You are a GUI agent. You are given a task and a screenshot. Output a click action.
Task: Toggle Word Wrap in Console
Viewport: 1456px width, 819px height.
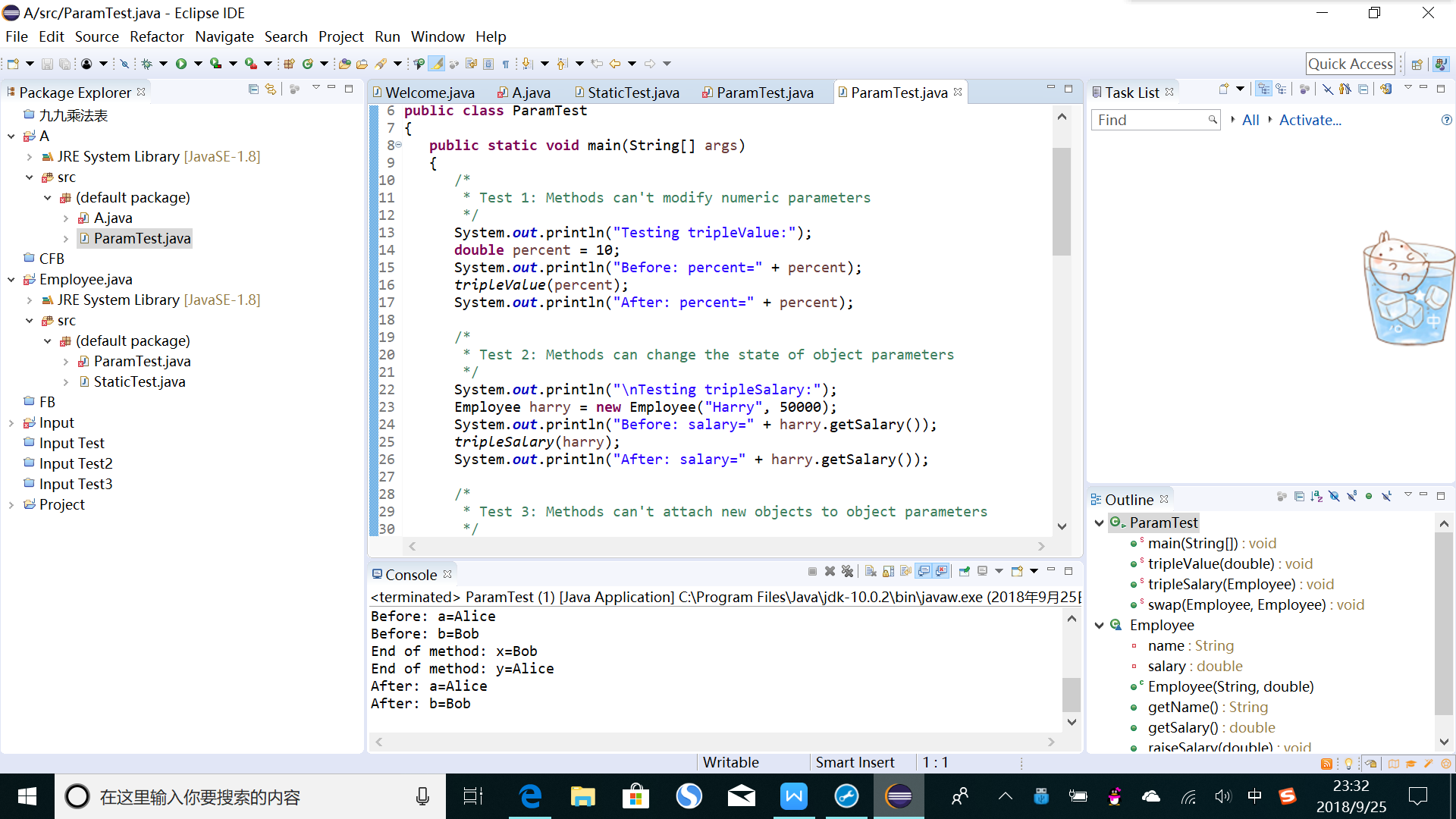905,571
